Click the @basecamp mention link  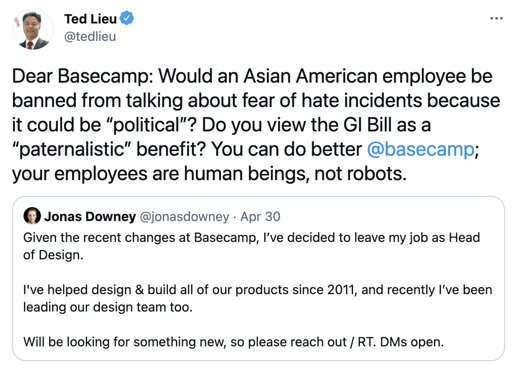click(x=420, y=149)
